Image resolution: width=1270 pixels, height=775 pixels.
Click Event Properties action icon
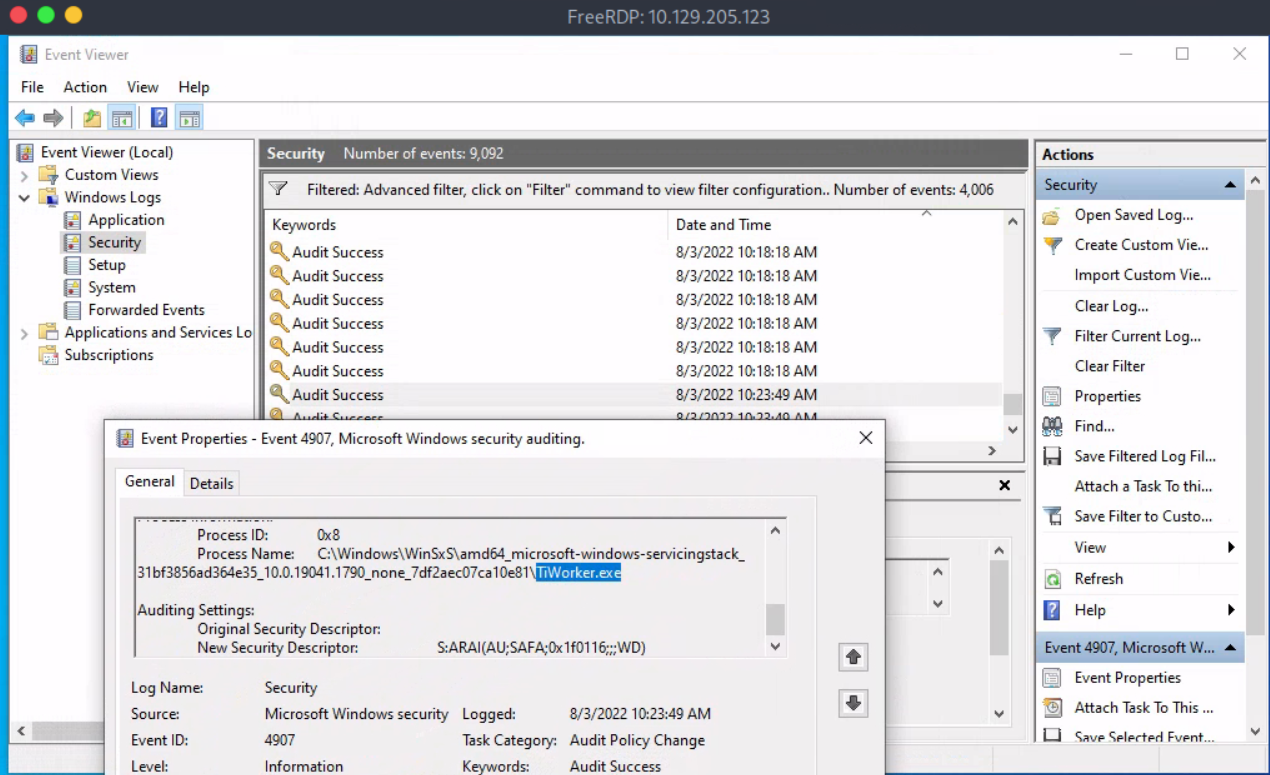pos(1052,678)
